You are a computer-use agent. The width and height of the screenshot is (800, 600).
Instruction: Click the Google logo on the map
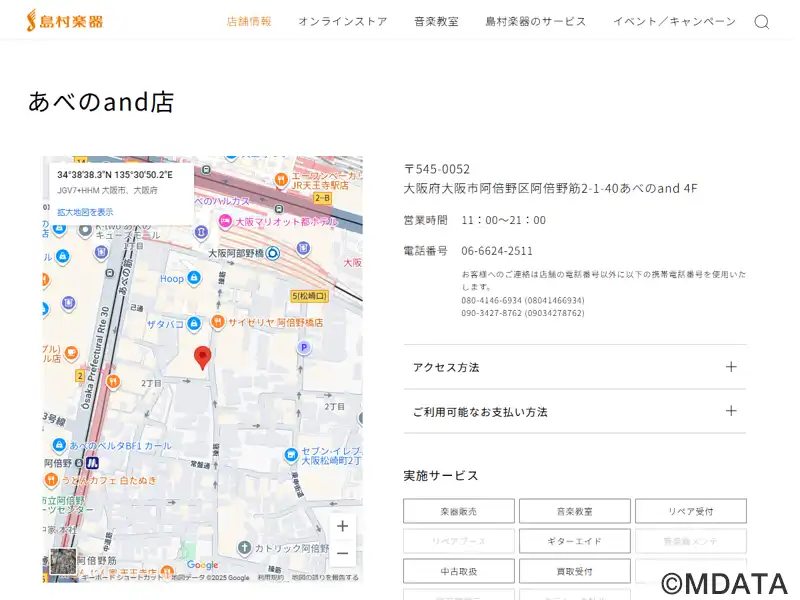(203, 565)
